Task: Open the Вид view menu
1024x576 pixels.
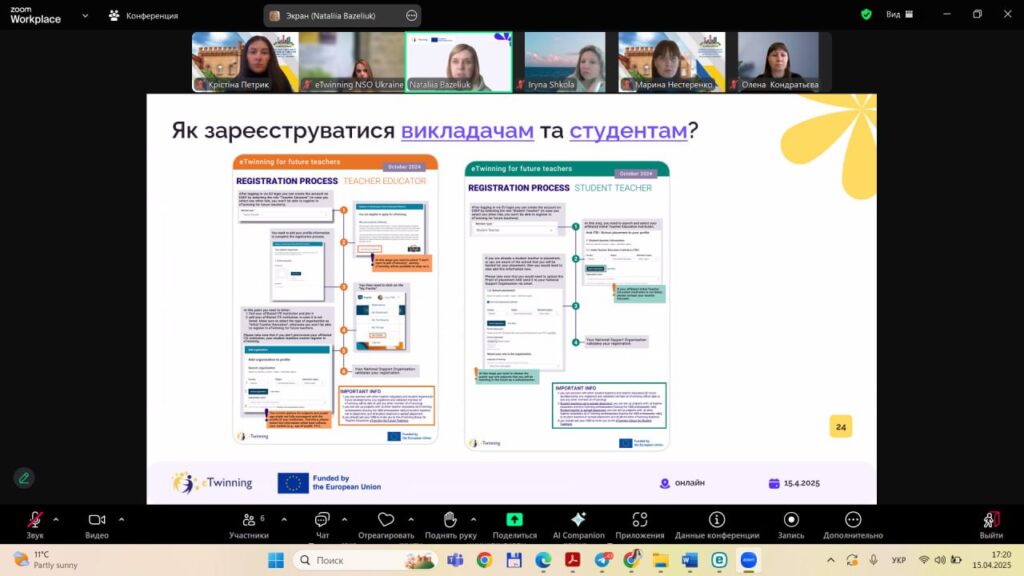Action: point(893,15)
